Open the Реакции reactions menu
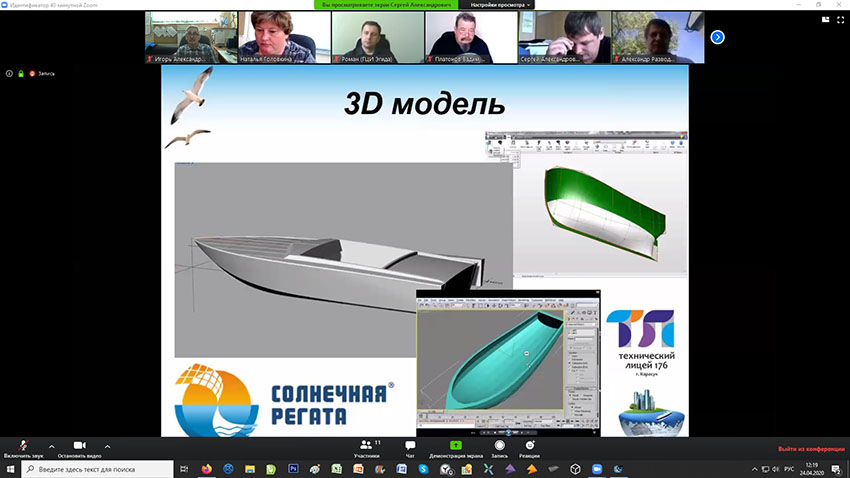 529,447
